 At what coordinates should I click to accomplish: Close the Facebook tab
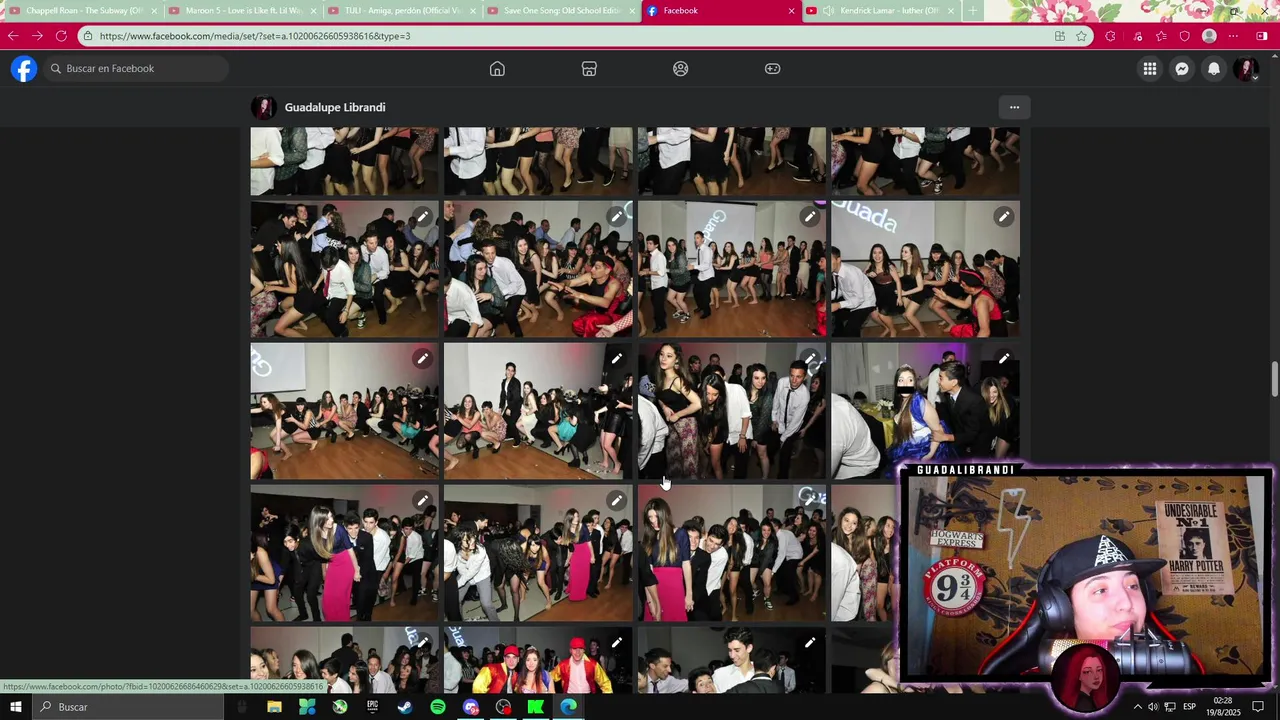(x=791, y=11)
